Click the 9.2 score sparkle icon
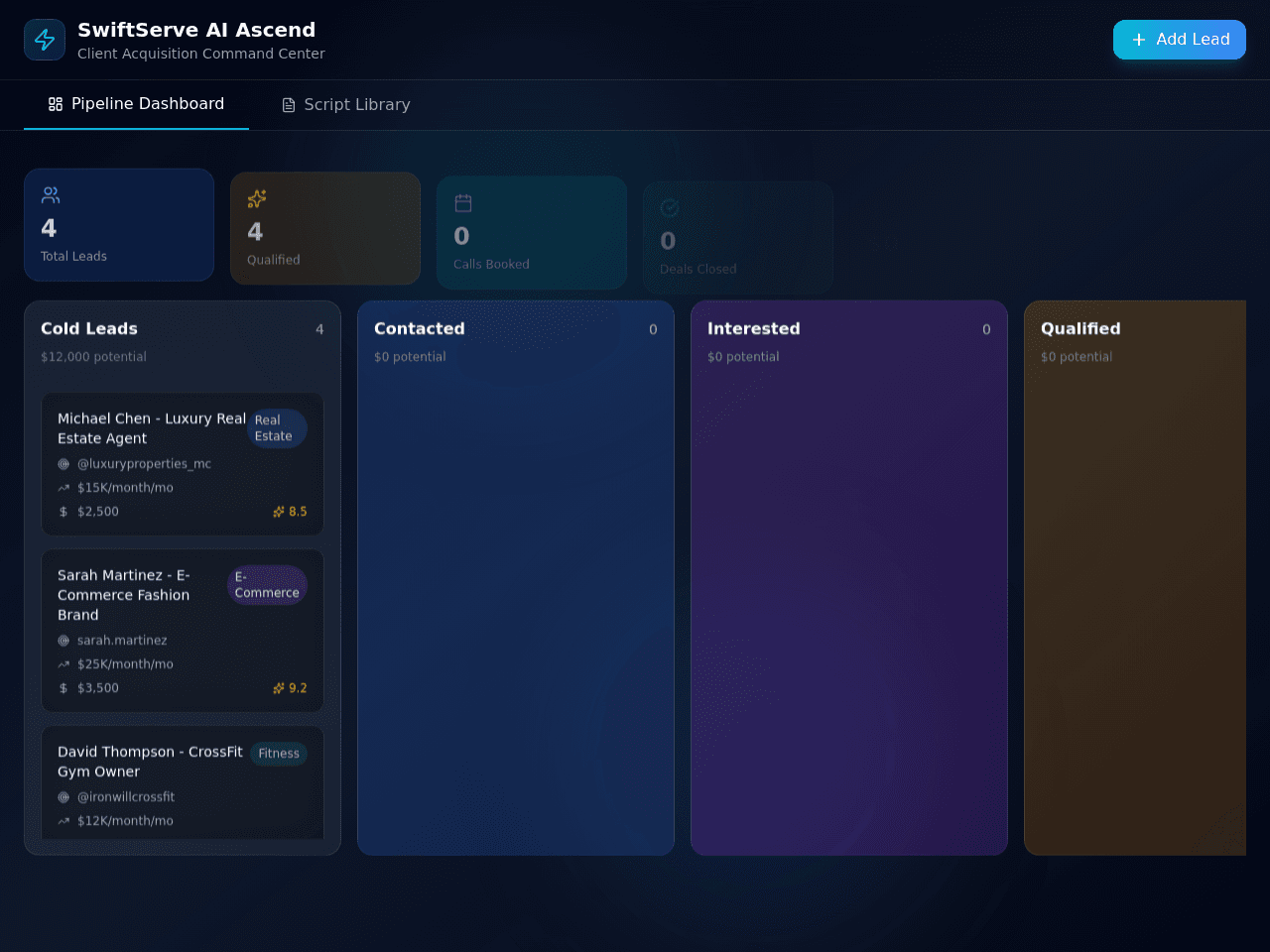 pos(279,688)
